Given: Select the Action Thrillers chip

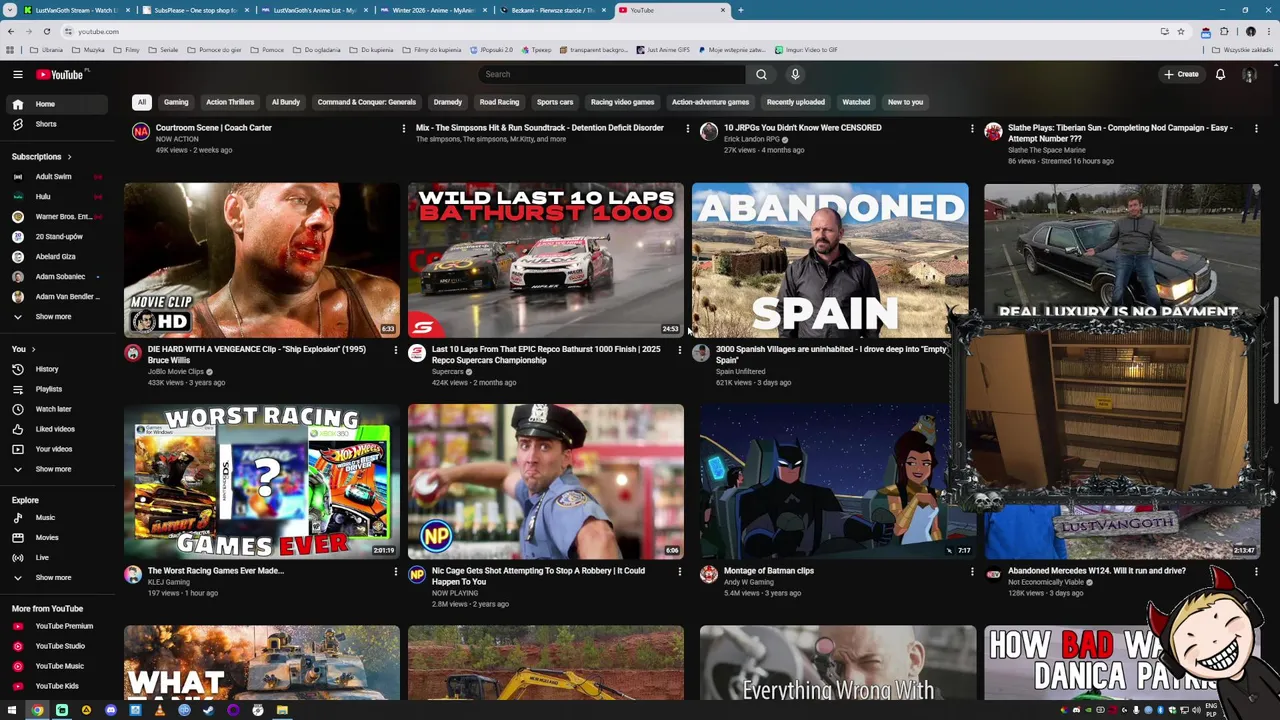Looking at the screenshot, I should pos(230,102).
